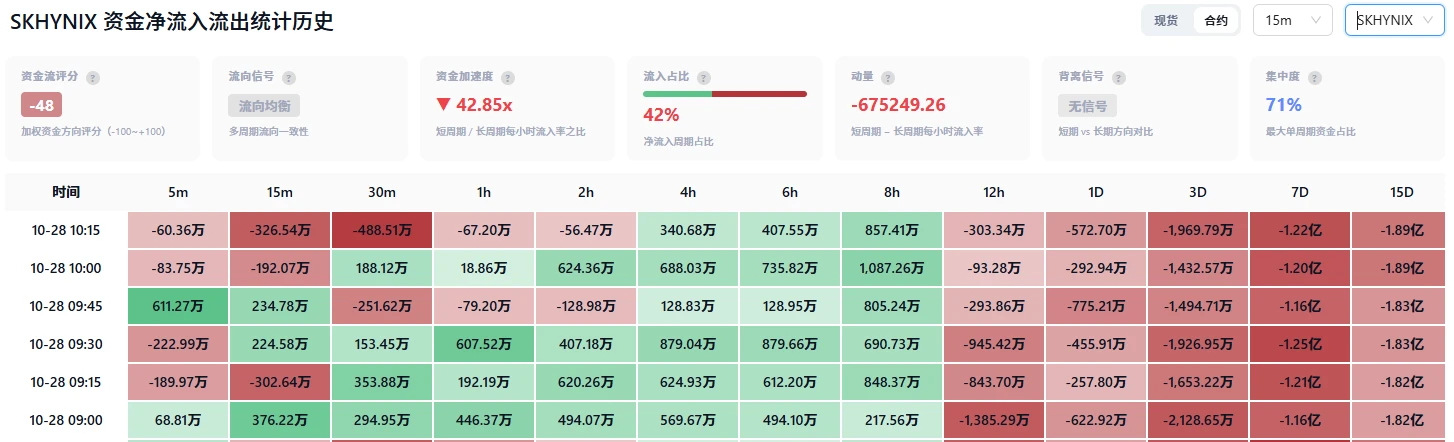Click the 624.36万 cell
This screenshot has width=1454, height=442.
(586, 268)
